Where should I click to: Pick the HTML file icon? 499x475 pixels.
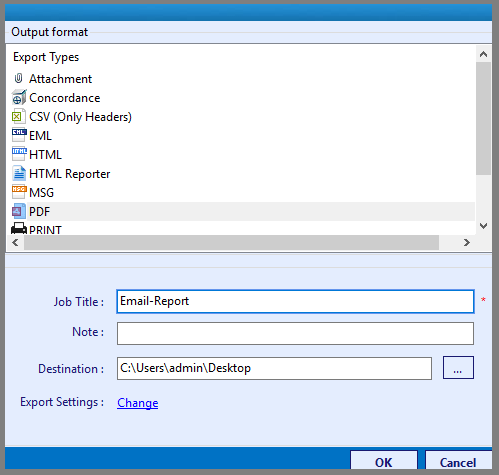point(19,154)
